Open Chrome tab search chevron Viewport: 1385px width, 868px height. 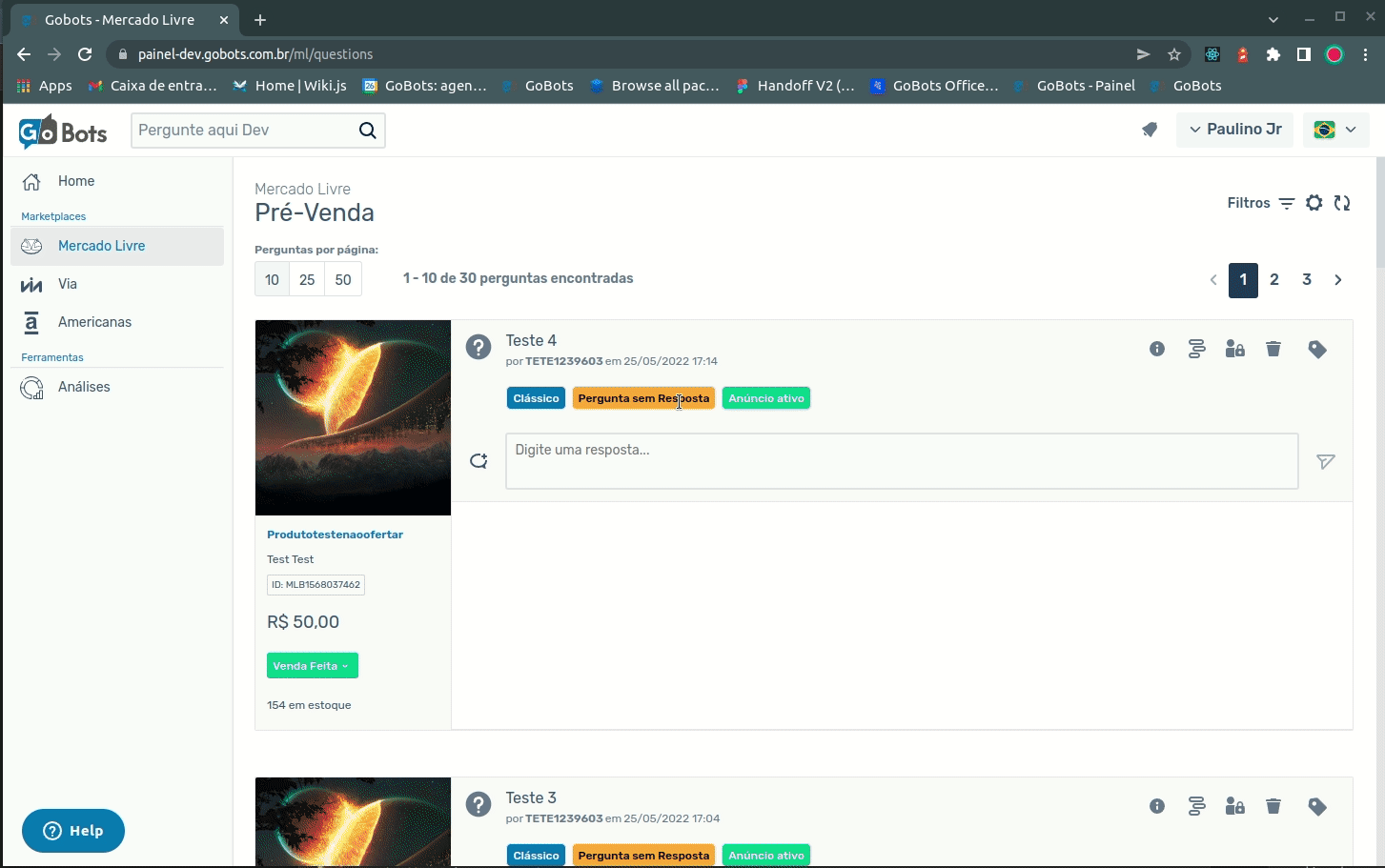(x=1273, y=19)
